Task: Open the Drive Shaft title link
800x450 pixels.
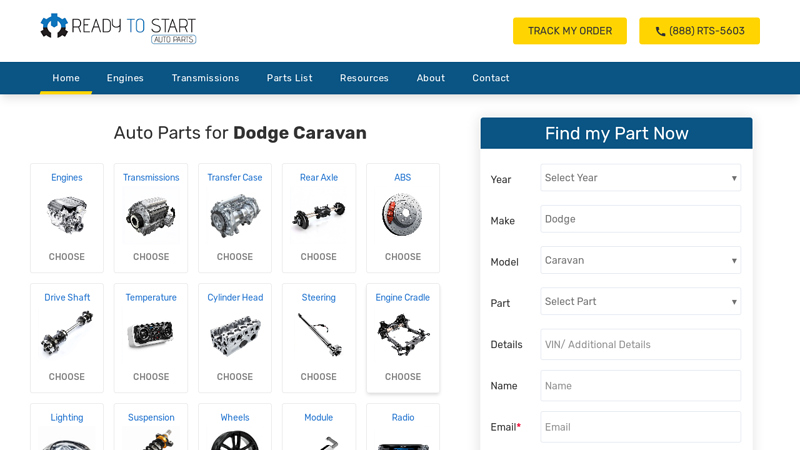Action: [x=67, y=297]
